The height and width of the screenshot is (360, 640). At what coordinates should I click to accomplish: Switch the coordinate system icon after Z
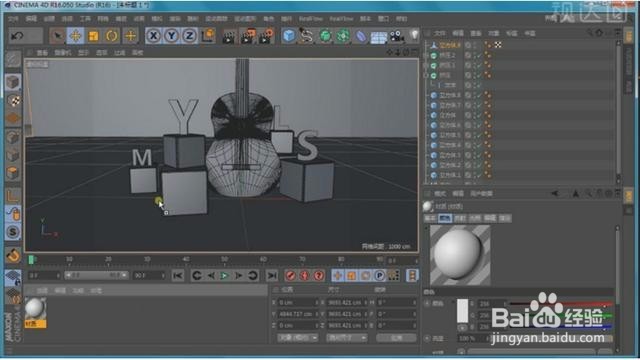208,36
